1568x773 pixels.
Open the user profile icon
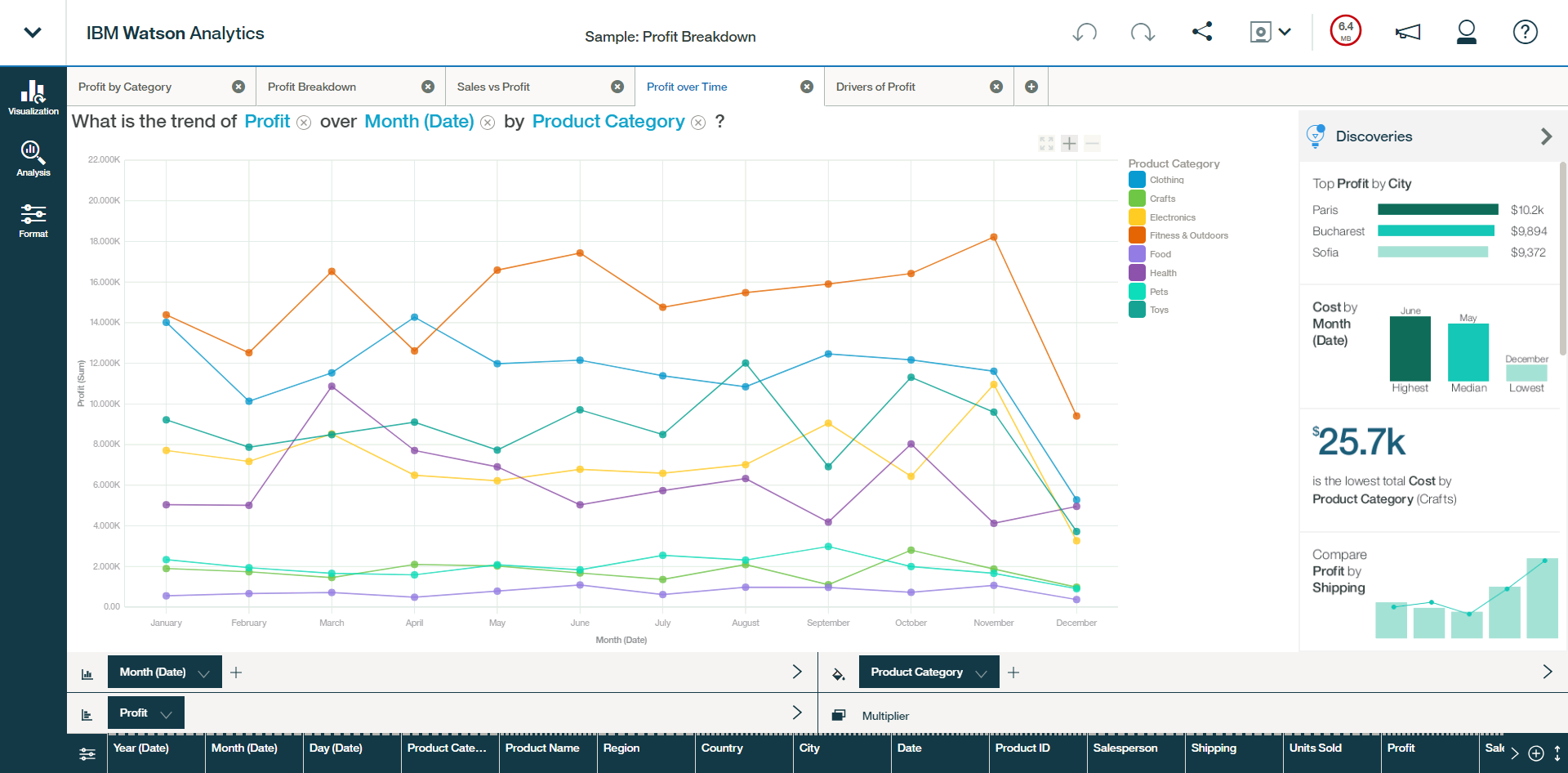[1466, 33]
